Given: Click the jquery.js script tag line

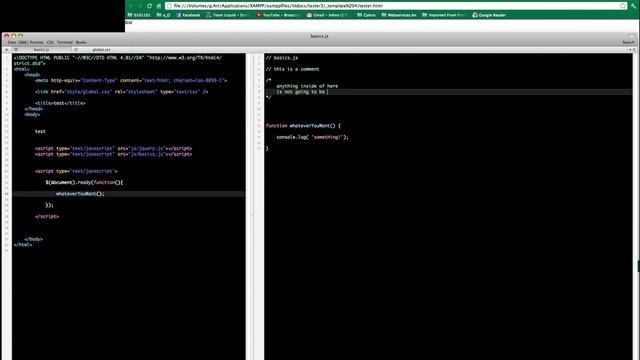Looking at the screenshot, I should 113,149.
